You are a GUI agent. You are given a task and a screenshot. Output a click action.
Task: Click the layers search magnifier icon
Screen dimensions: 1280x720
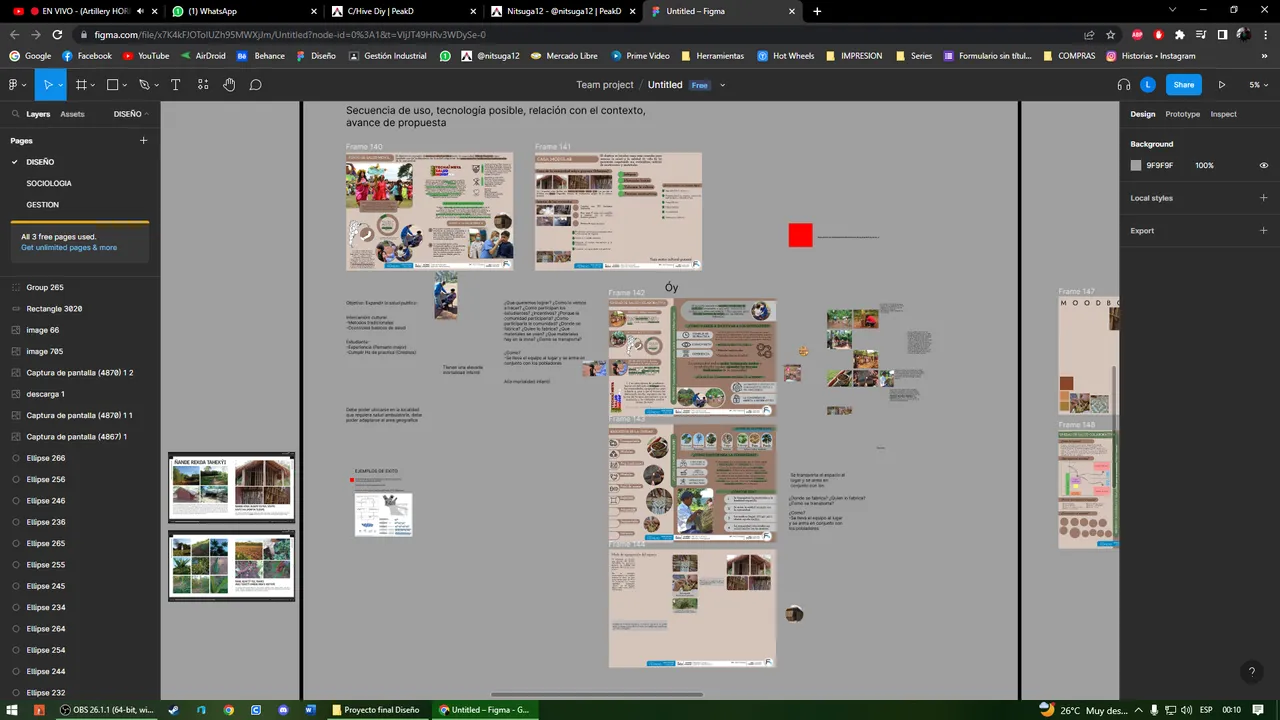click(x=16, y=114)
